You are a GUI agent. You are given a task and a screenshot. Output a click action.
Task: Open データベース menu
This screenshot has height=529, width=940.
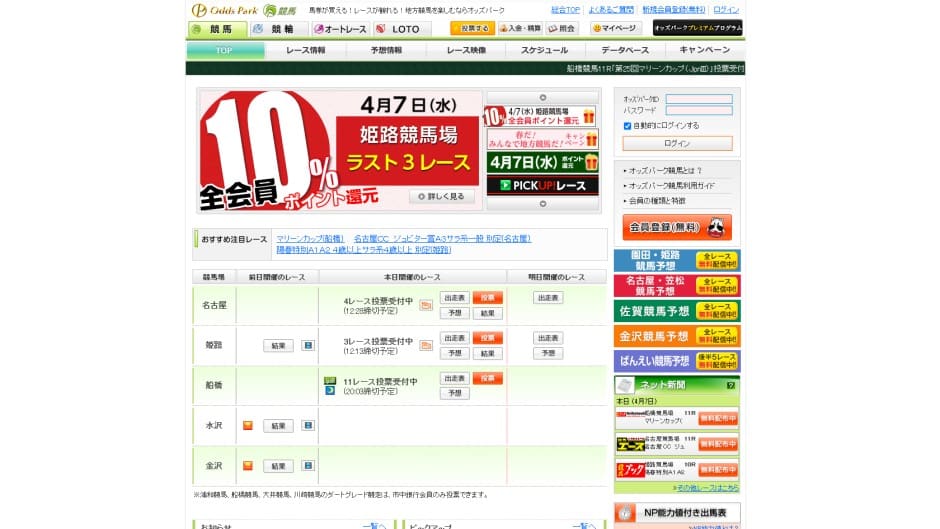pyautogui.click(x=625, y=50)
